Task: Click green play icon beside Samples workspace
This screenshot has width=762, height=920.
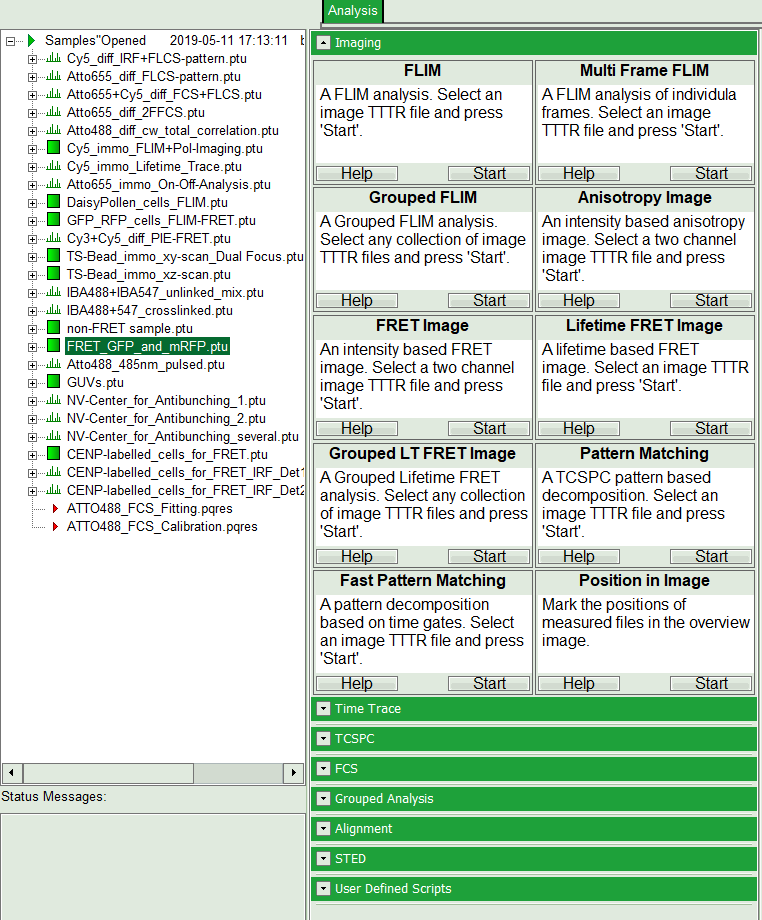Action: pyautogui.click(x=32, y=41)
